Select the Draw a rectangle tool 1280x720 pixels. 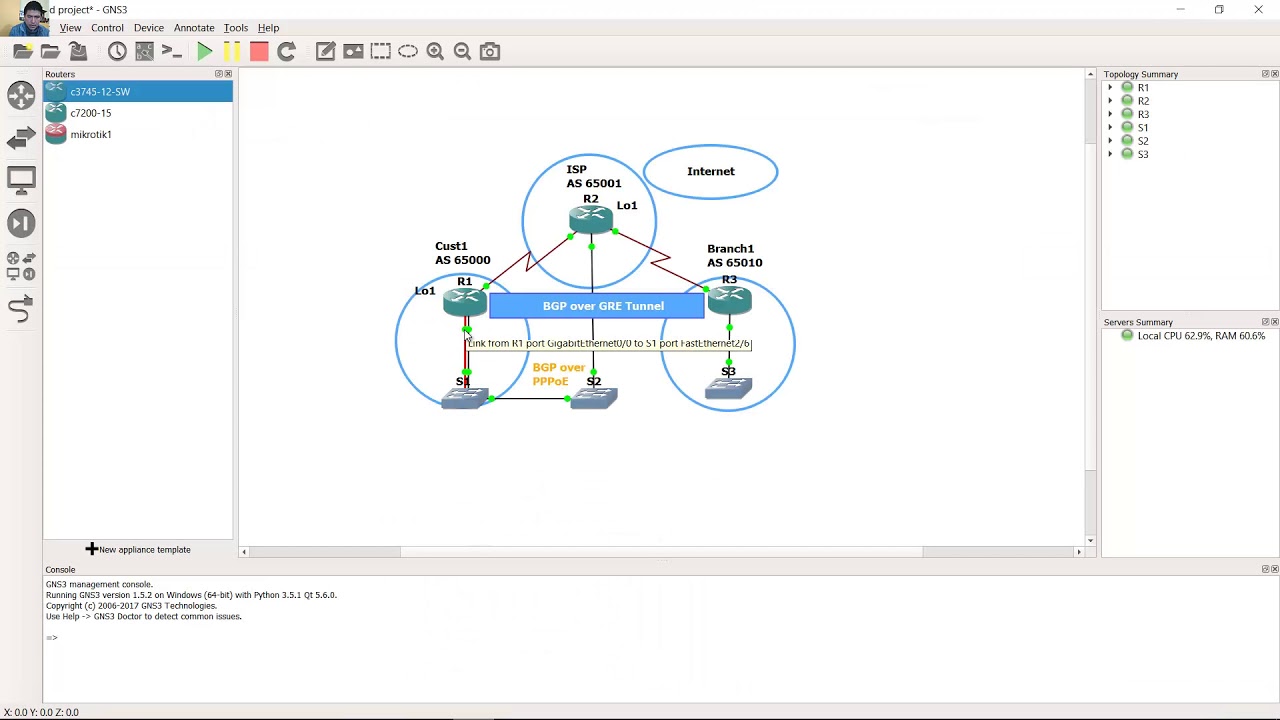point(380,51)
